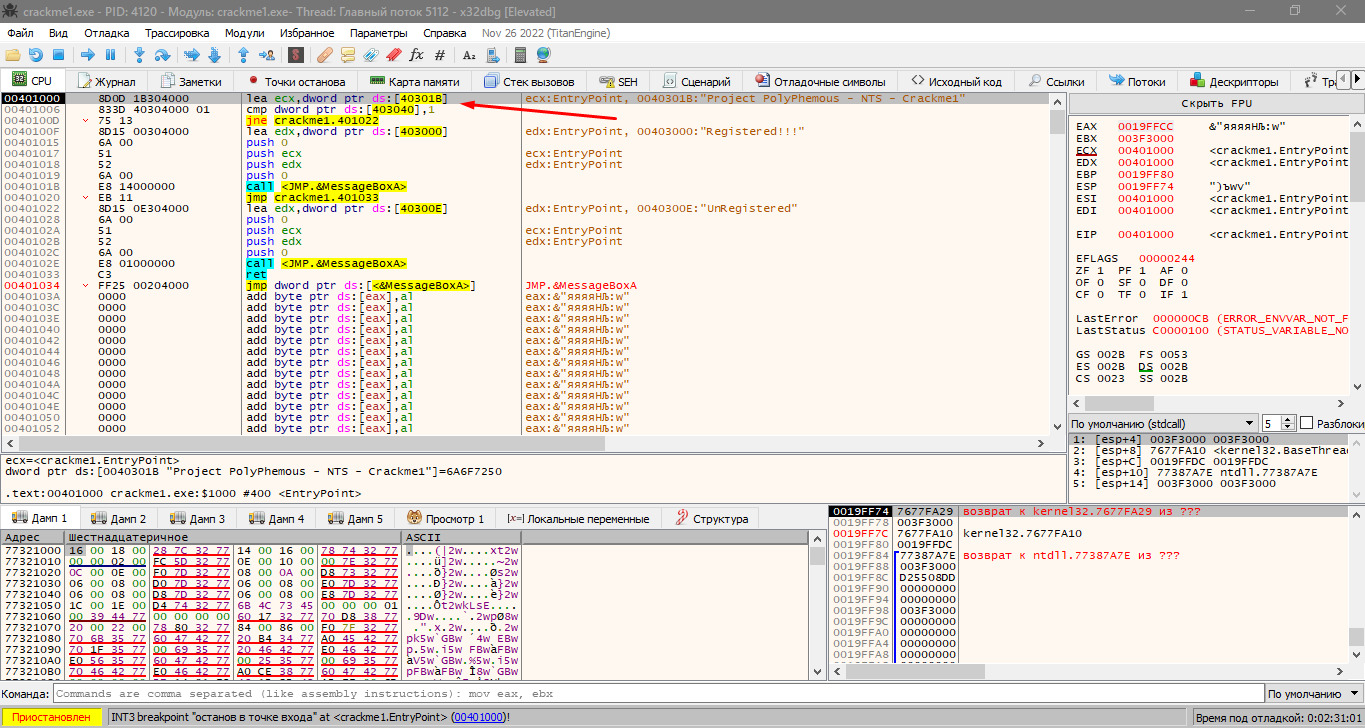1365x728 pixels.
Task: Select the EAX register value 0019FFCC
Action: point(1146,126)
